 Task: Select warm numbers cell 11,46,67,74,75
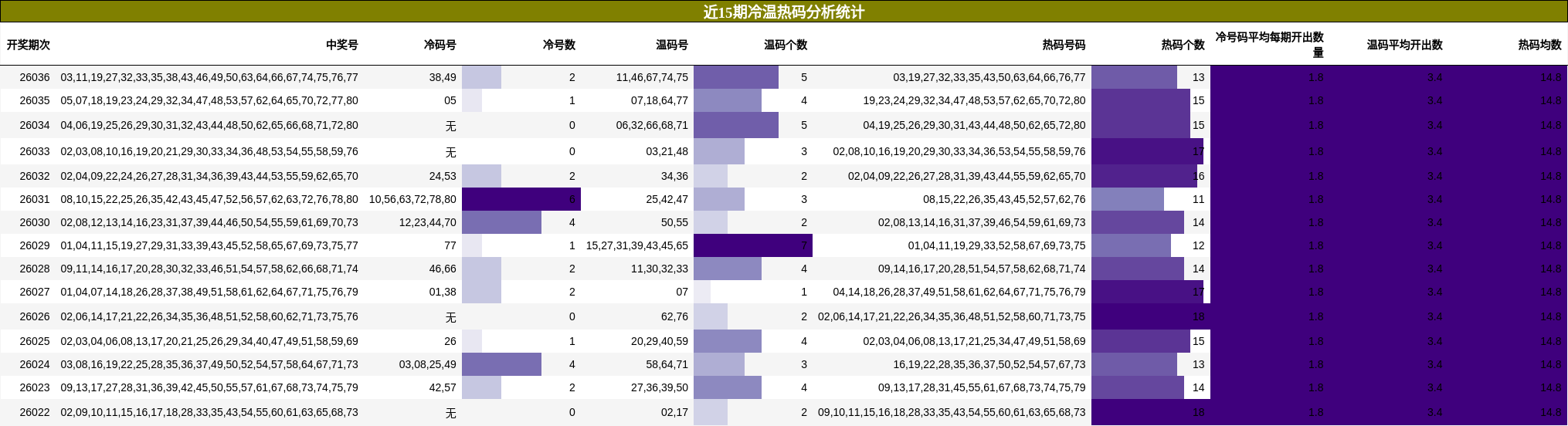click(652, 77)
